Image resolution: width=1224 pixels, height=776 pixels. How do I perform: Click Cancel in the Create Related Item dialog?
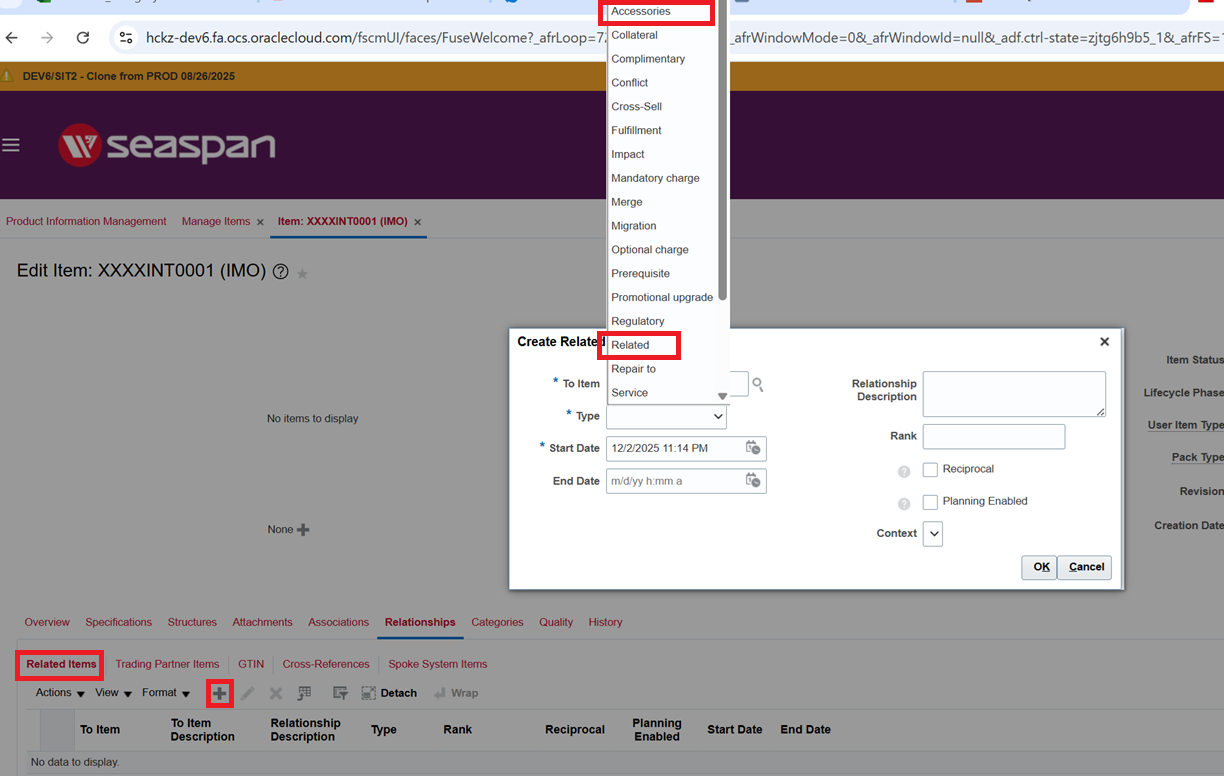(x=1085, y=567)
